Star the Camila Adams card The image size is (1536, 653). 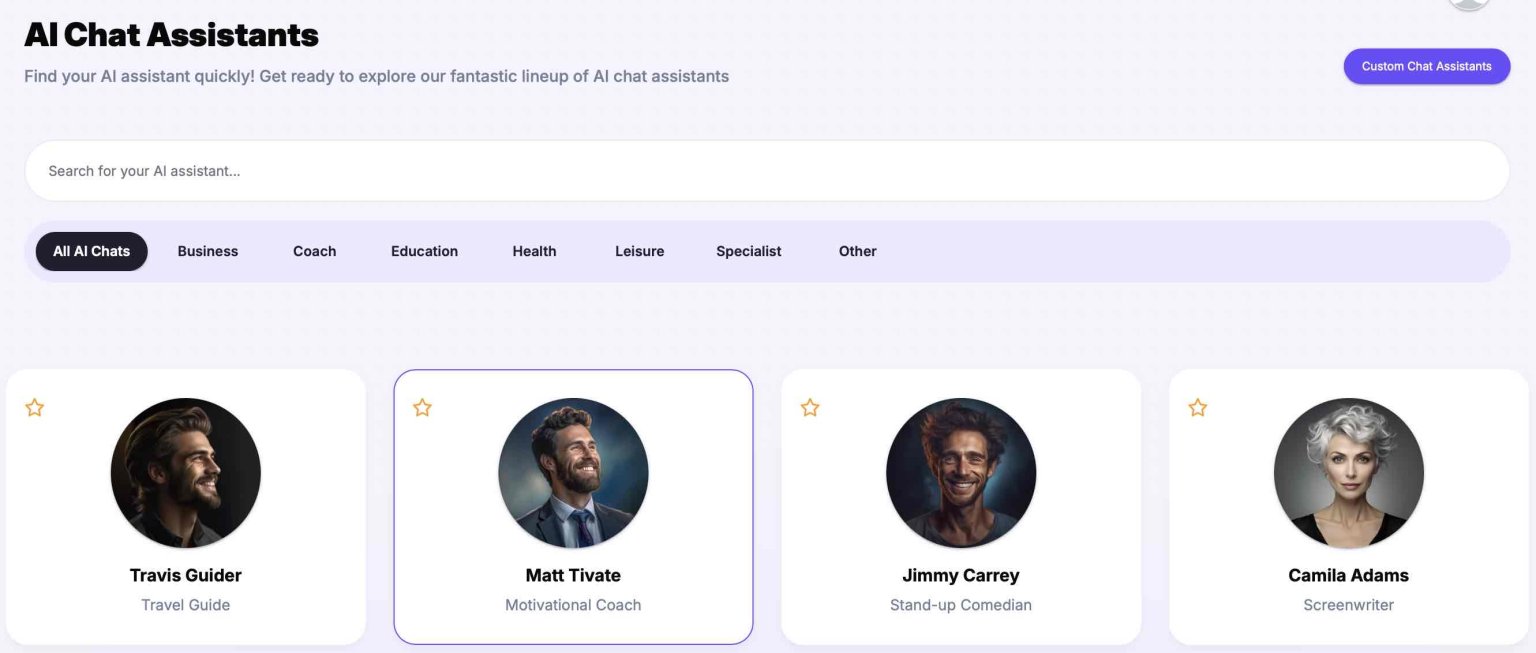1197,407
